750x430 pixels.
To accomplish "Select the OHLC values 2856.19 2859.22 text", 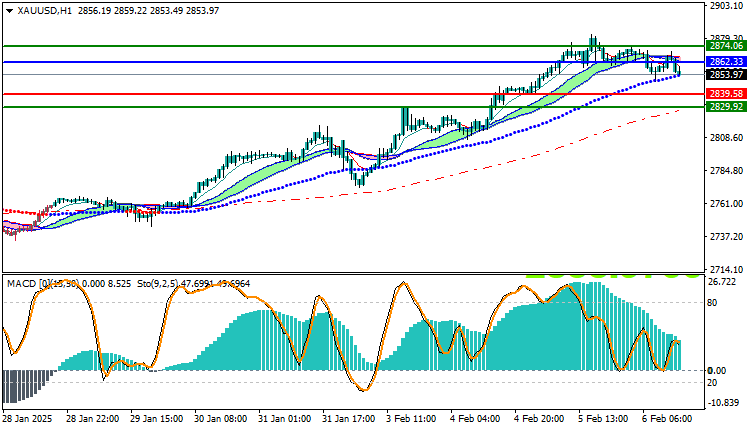I will tap(112, 11).
